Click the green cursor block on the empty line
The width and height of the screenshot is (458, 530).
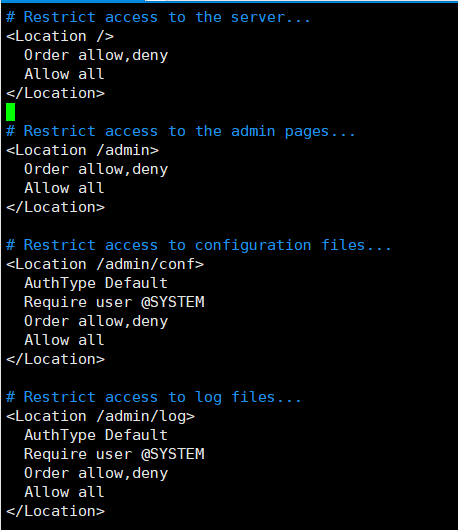coord(10,112)
